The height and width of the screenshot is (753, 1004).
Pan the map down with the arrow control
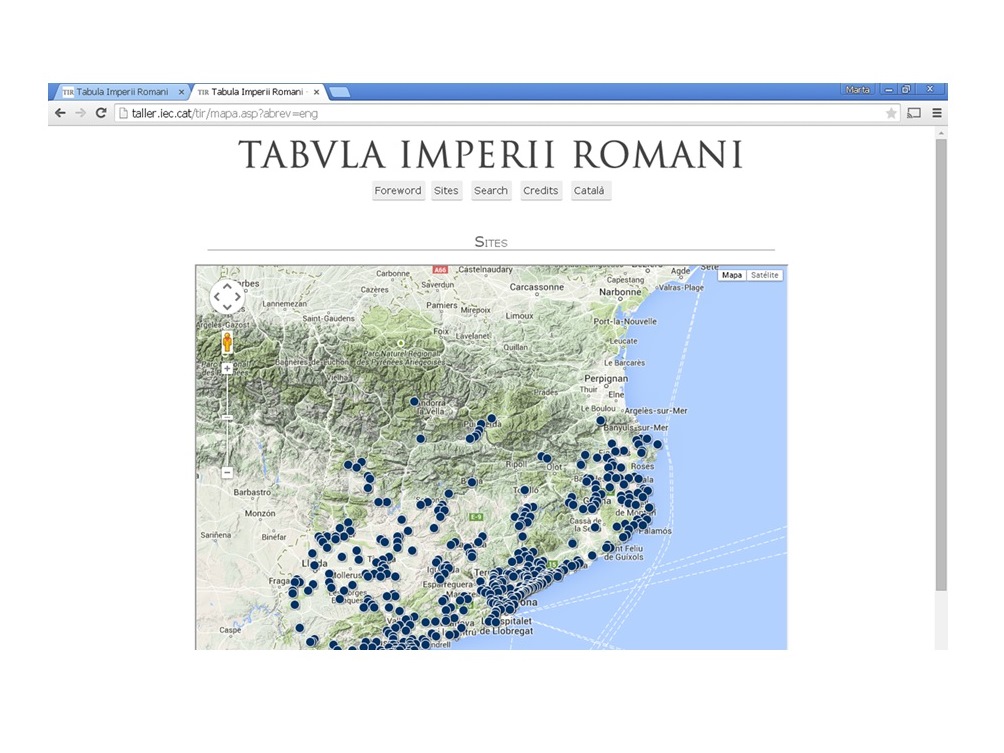[227, 308]
